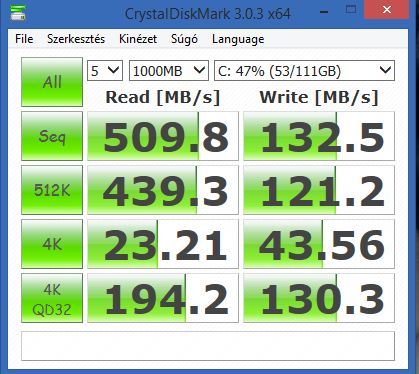Select the 512K write result 121.2
419x374 pixels.
[x=319, y=190]
